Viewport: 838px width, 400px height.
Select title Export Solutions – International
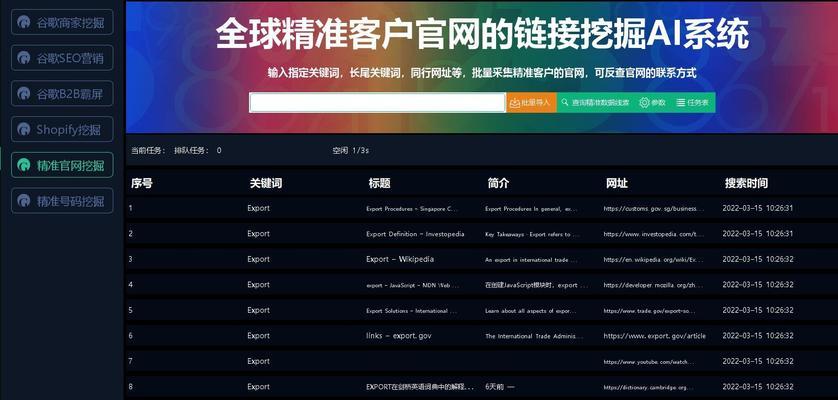(x=412, y=311)
